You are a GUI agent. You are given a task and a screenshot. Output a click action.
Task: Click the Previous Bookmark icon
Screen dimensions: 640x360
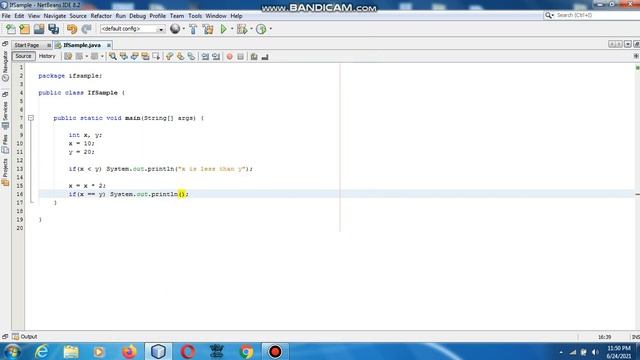(169, 56)
